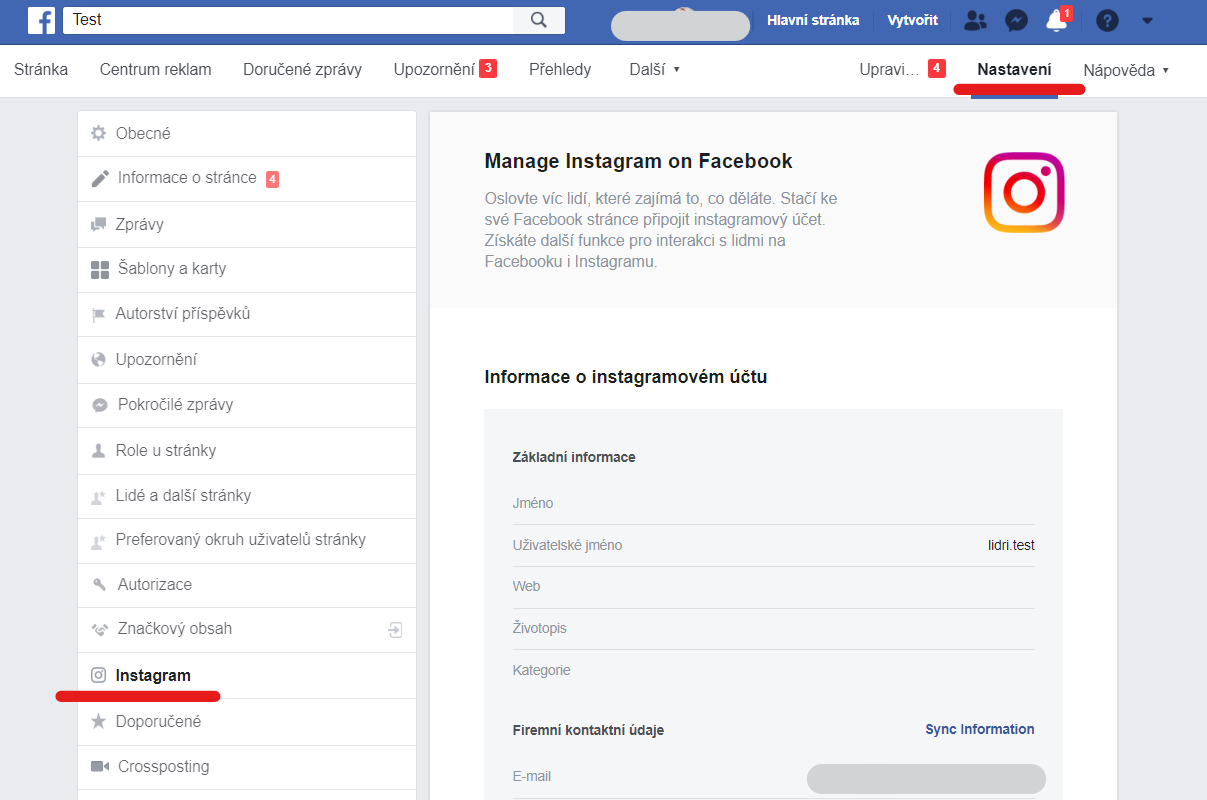Click the flag icon beside Autorství příspěvků
Viewport: 1207px width, 800px height.
[x=98, y=314]
